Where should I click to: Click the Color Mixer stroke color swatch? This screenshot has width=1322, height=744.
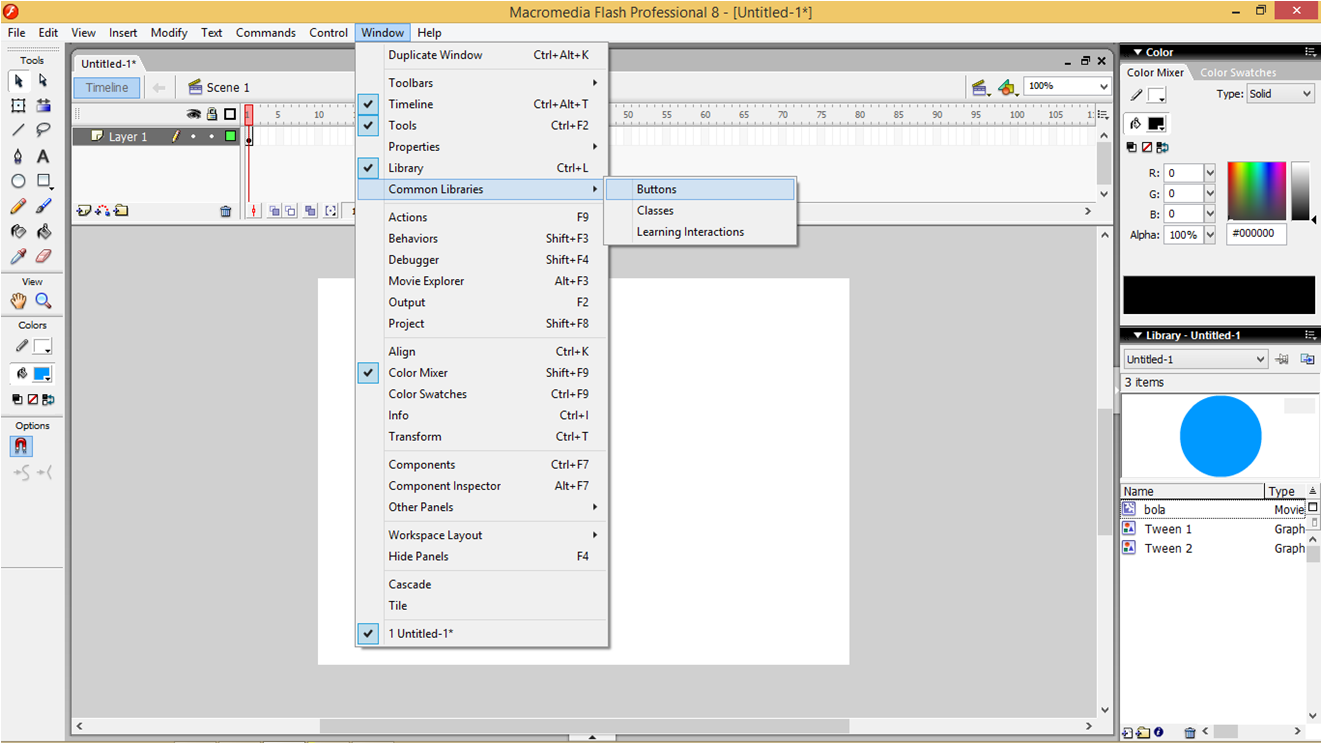[1157, 95]
